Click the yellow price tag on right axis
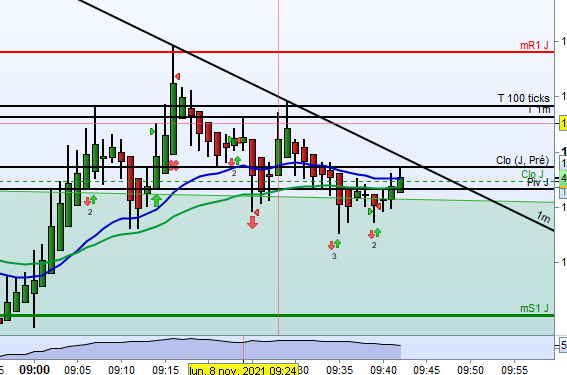 pyautogui.click(x=563, y=123)
